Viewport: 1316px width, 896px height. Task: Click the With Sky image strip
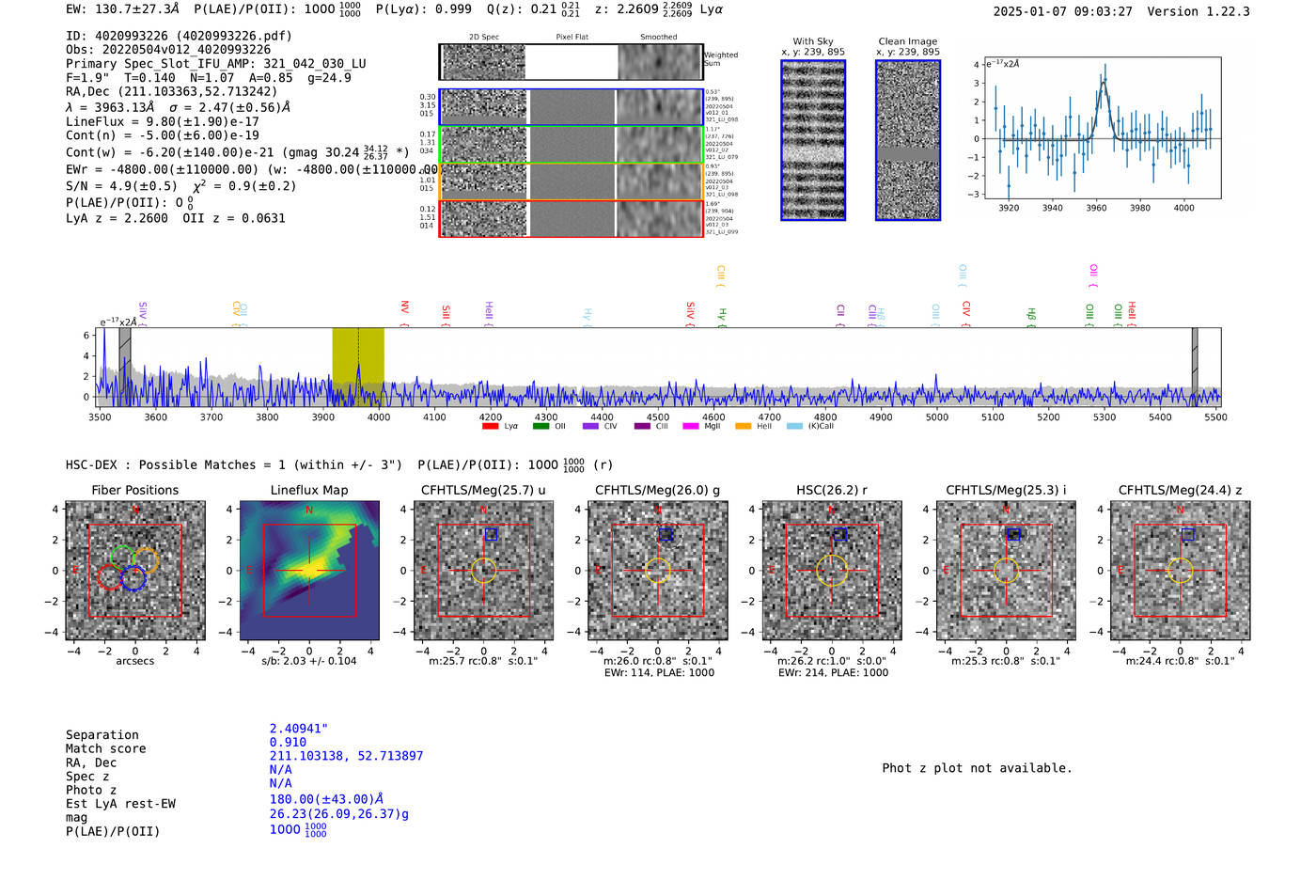point(813,140)
